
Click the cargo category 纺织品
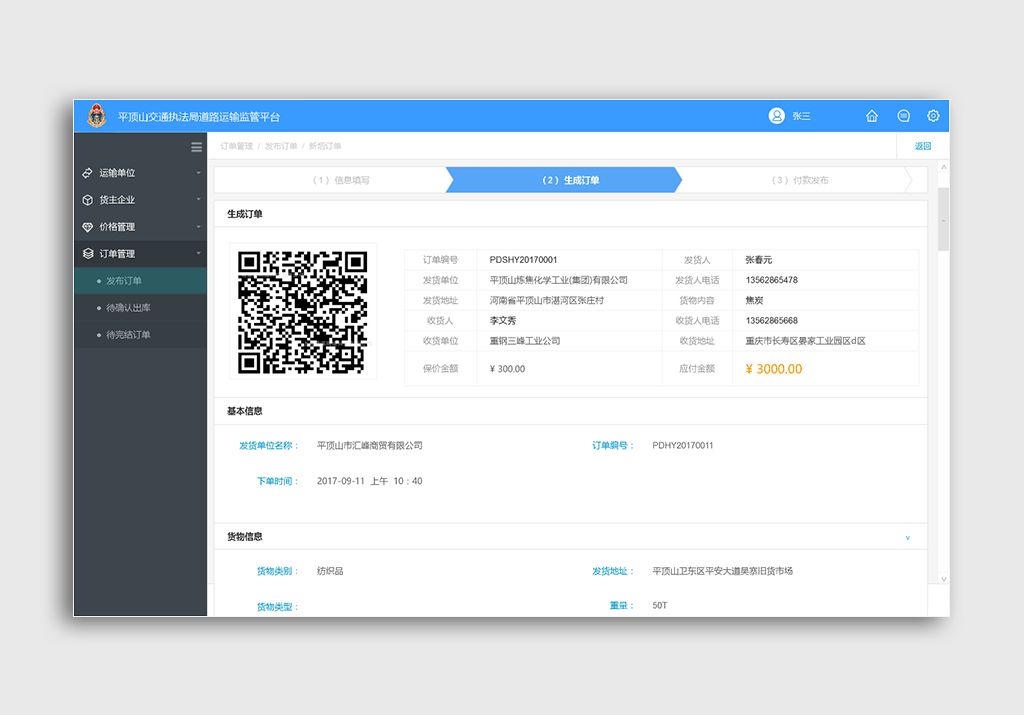pyautogui.click(x=330, y=571)
